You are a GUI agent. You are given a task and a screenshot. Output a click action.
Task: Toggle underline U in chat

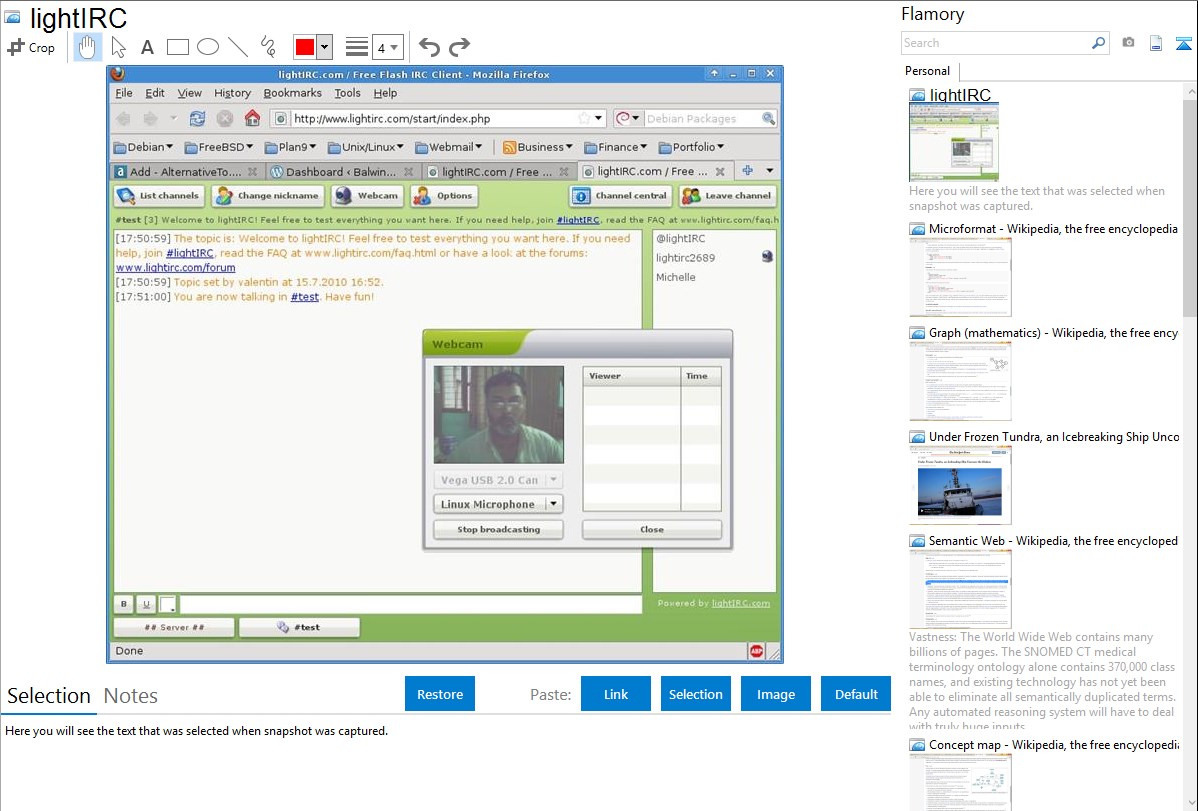146,605
